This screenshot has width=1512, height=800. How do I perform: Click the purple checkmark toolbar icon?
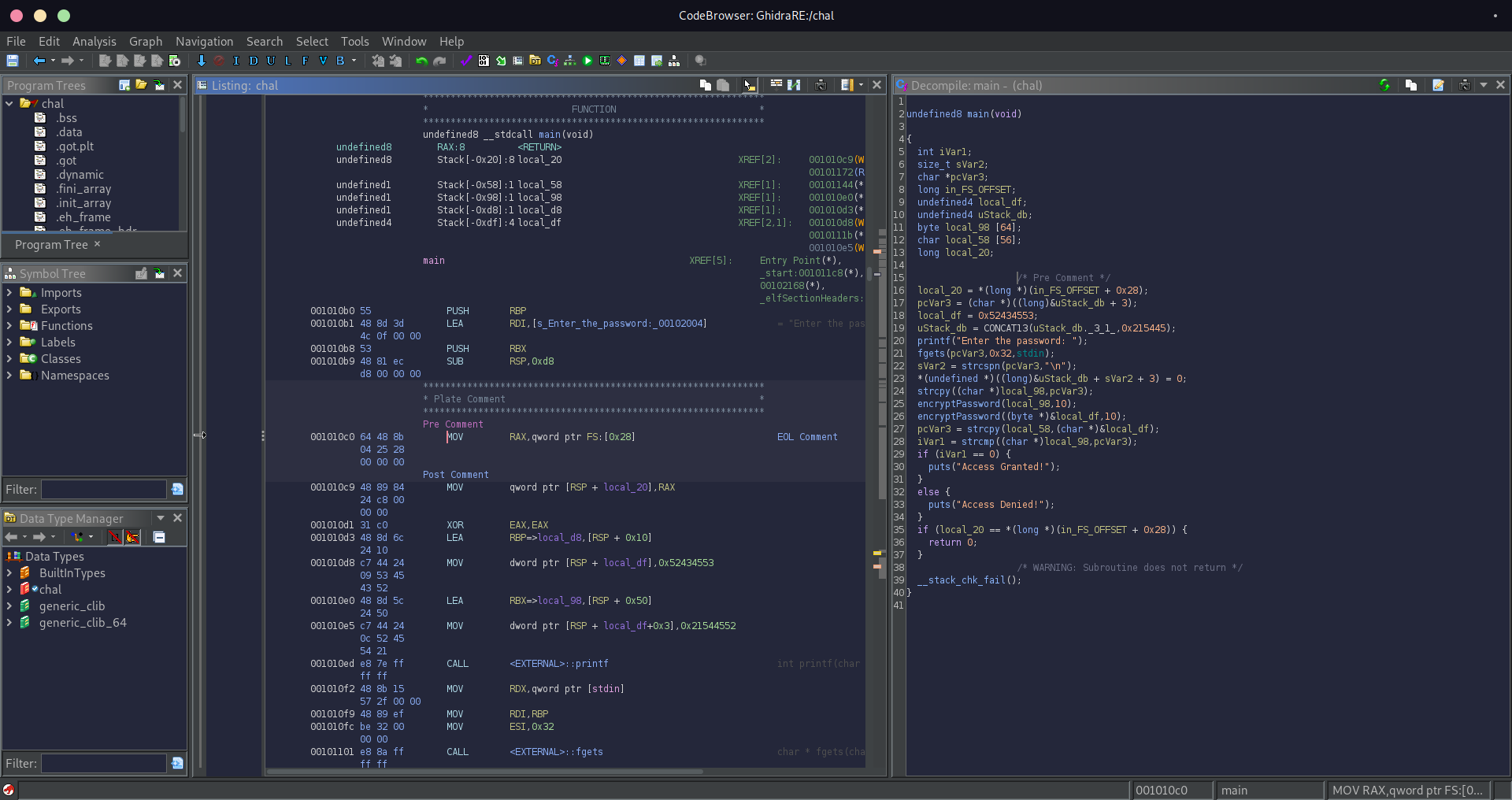pyautogui.click(x=466, y=61)
